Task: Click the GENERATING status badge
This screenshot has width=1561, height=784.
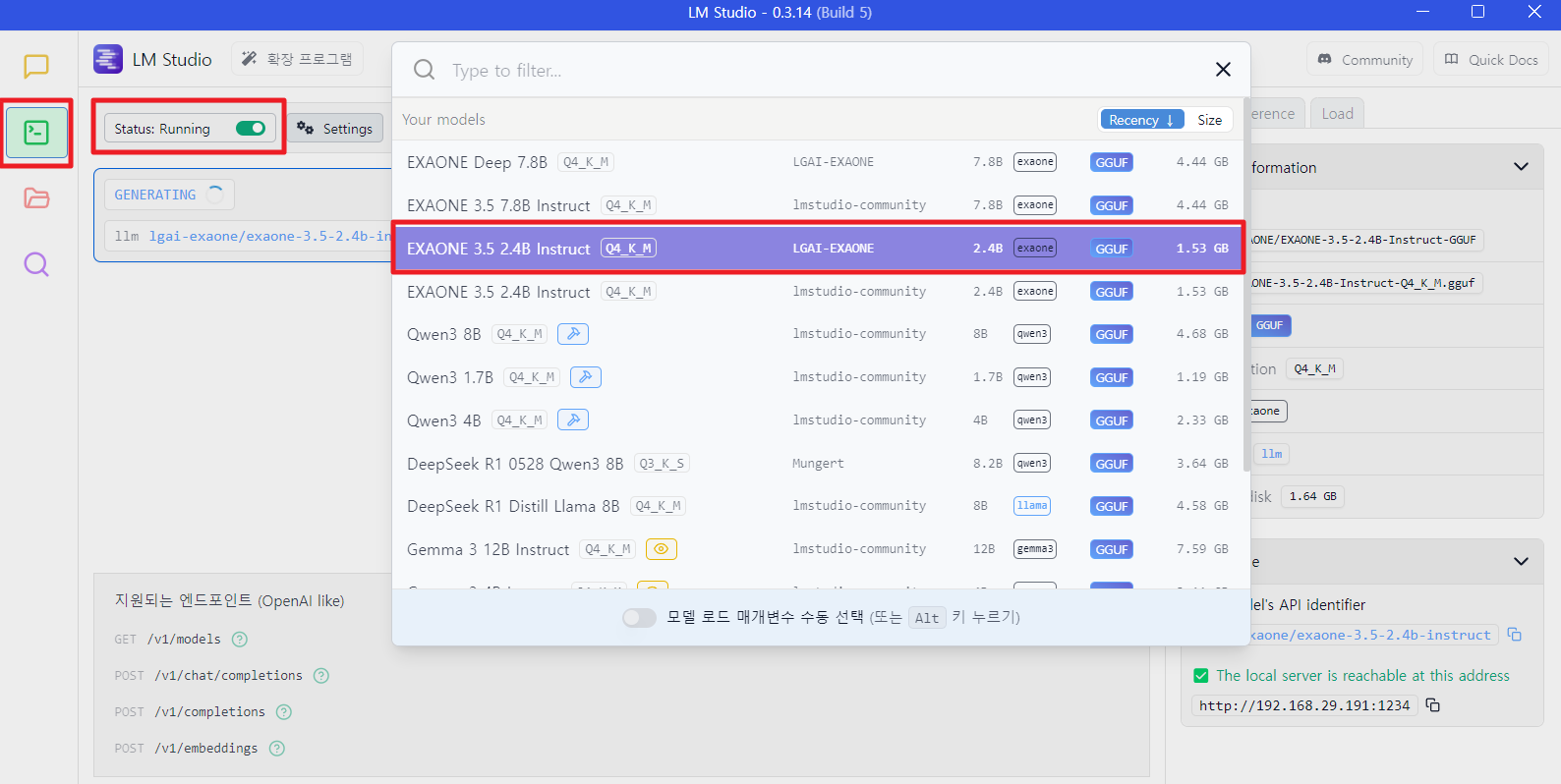Action: (x=169, y=195)
